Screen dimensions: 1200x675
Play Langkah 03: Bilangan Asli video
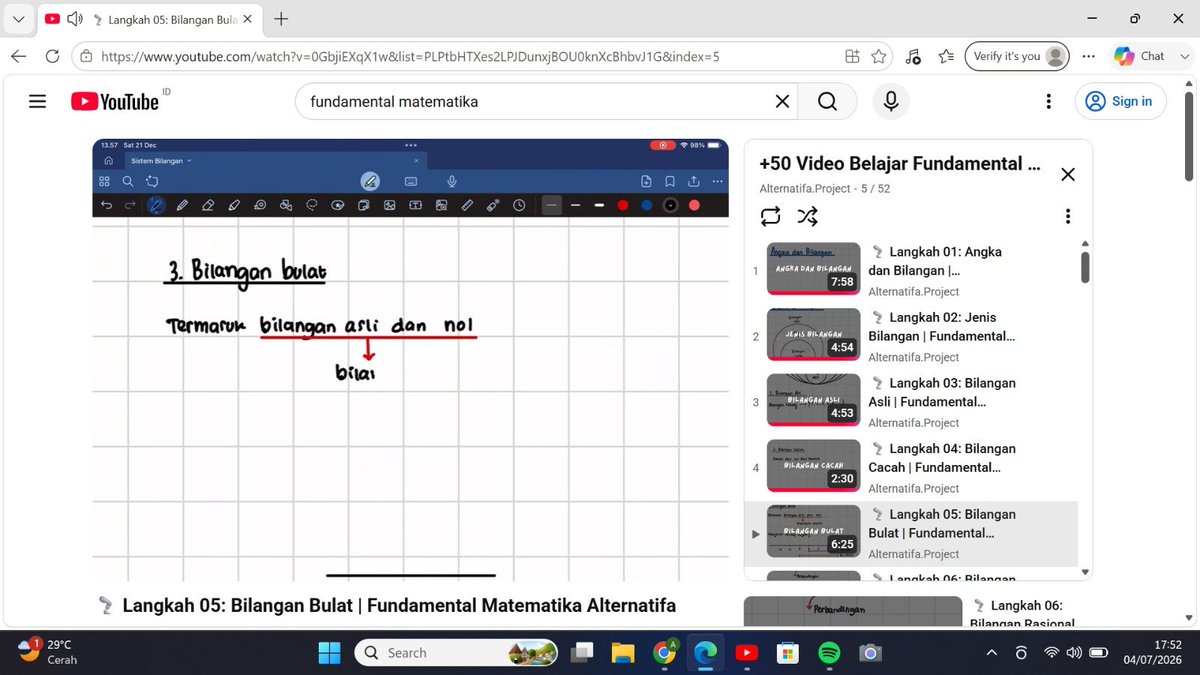[911, 402]
